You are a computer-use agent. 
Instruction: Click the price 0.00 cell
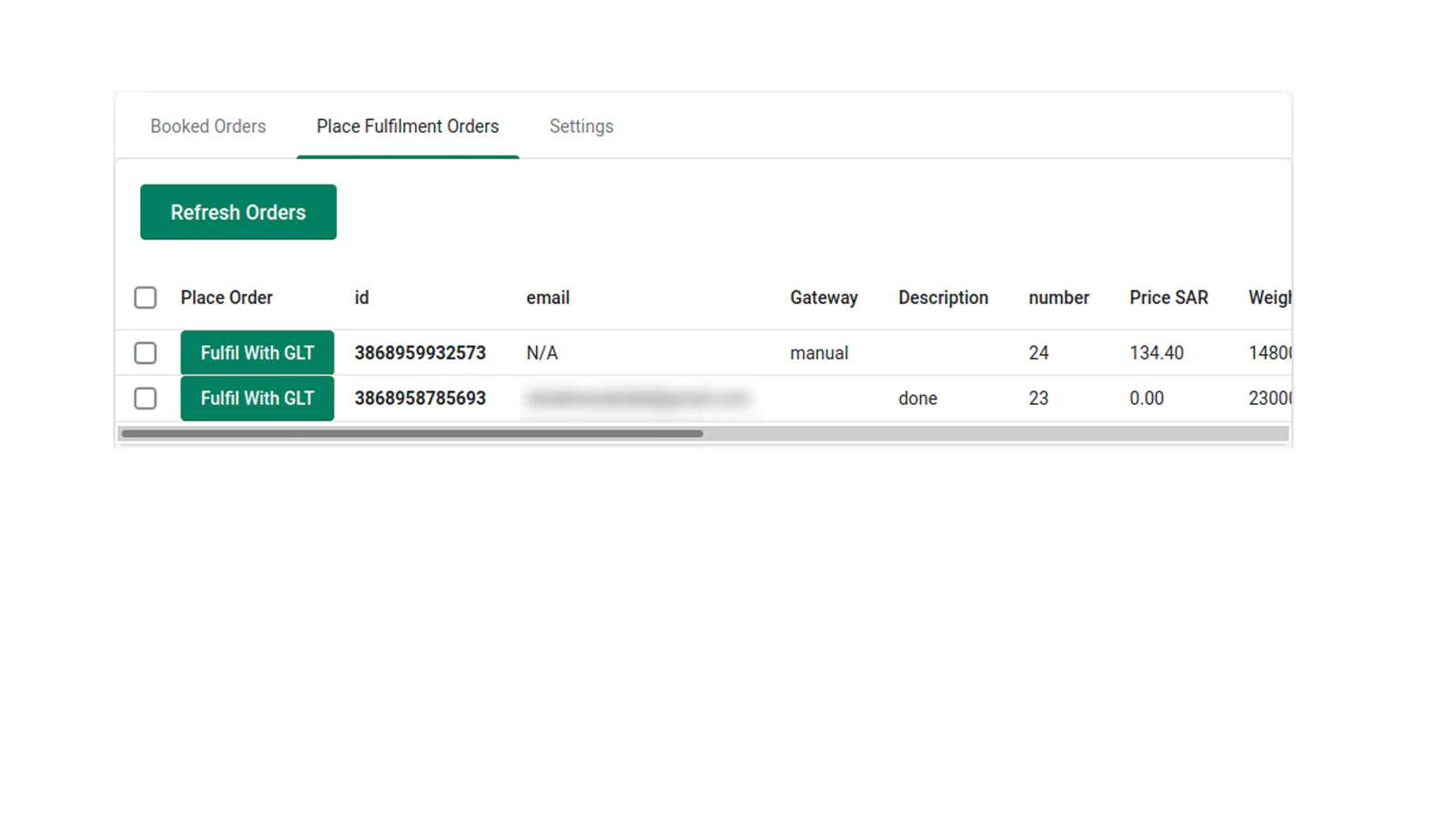click(x=1147, y=399)
